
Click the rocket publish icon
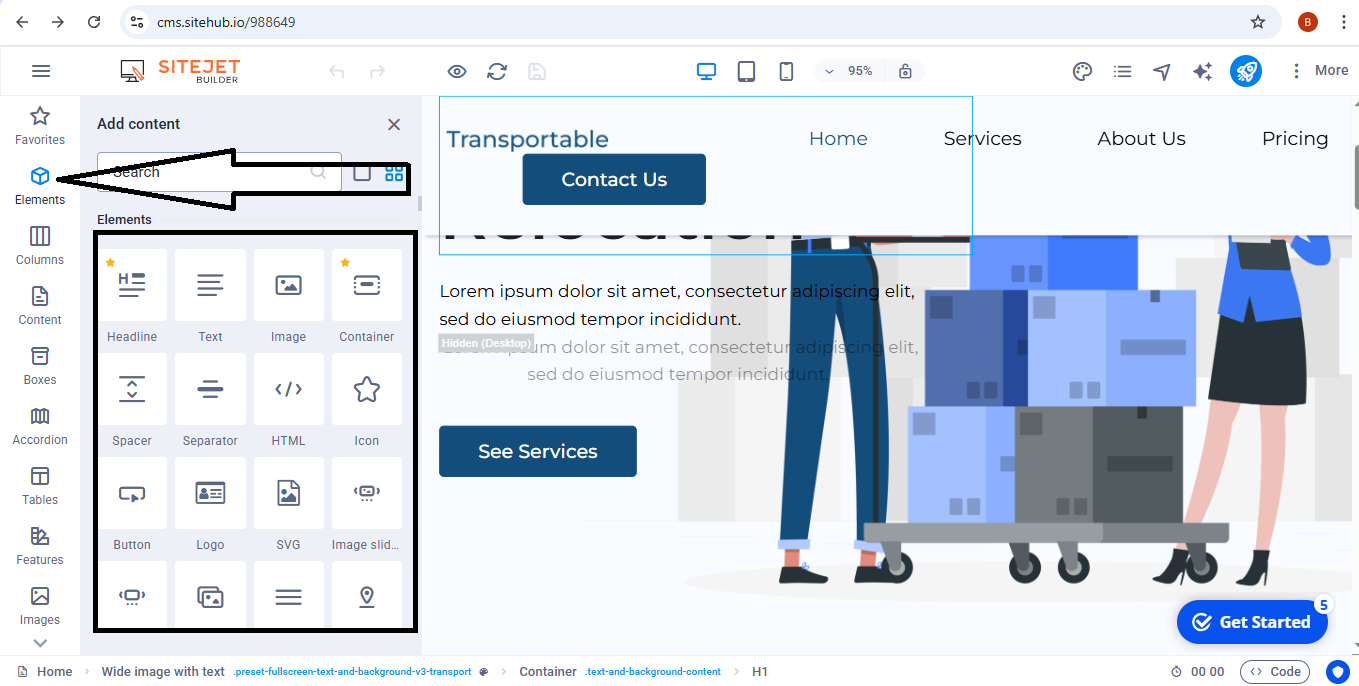tap(1245, 71)
